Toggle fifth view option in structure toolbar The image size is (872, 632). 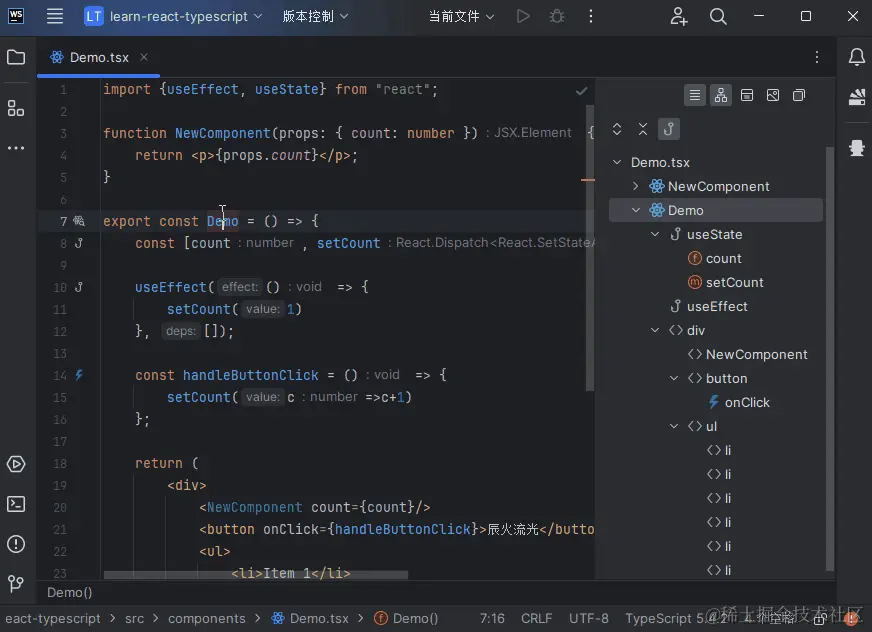799,96
